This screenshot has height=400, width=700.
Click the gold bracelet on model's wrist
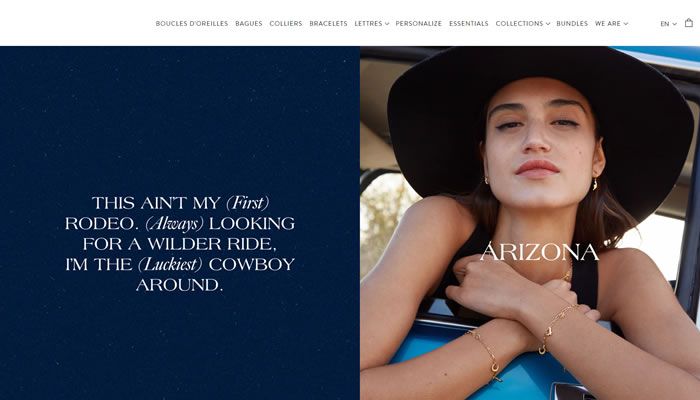pyautogui.click(x=554, y=326)
